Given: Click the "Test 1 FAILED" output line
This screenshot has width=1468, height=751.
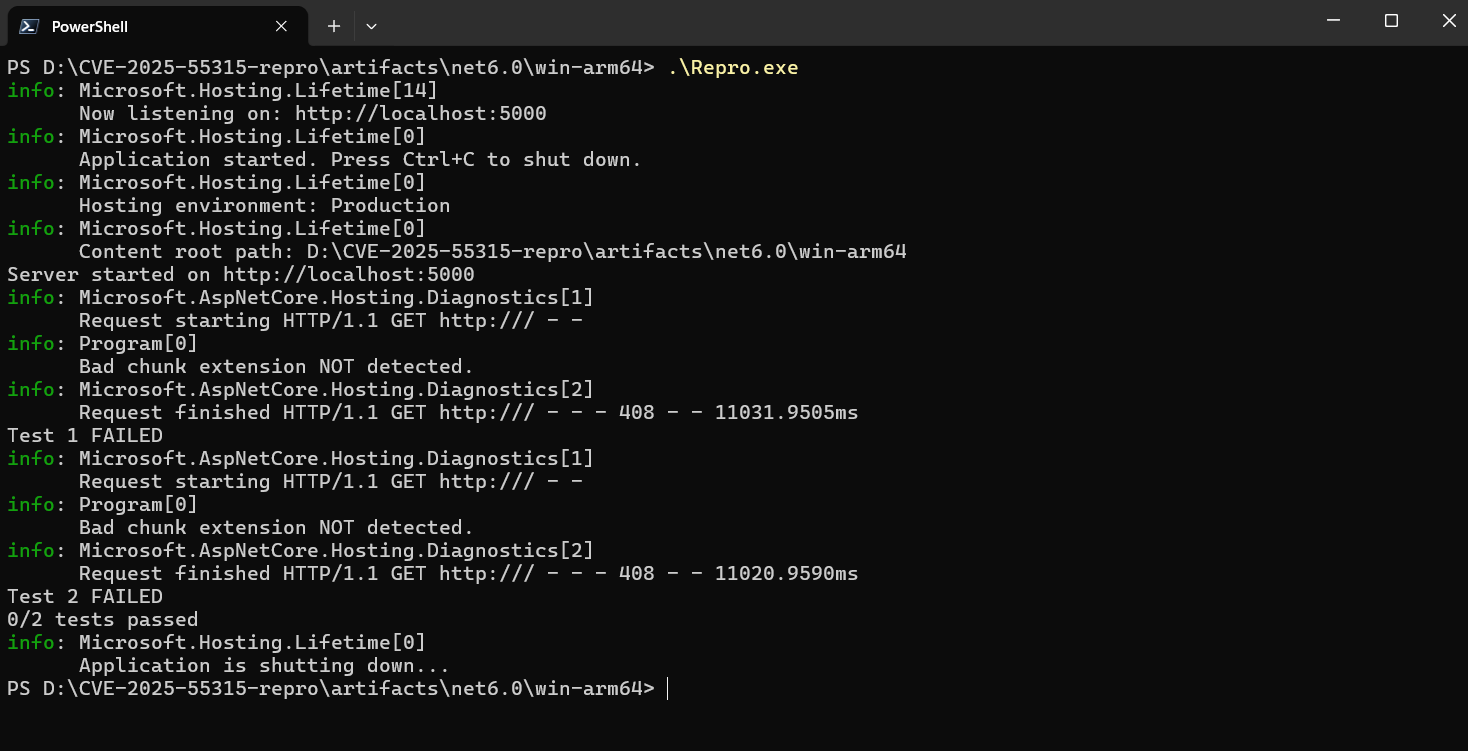Looking at the screenshot, I should point(85,436).
